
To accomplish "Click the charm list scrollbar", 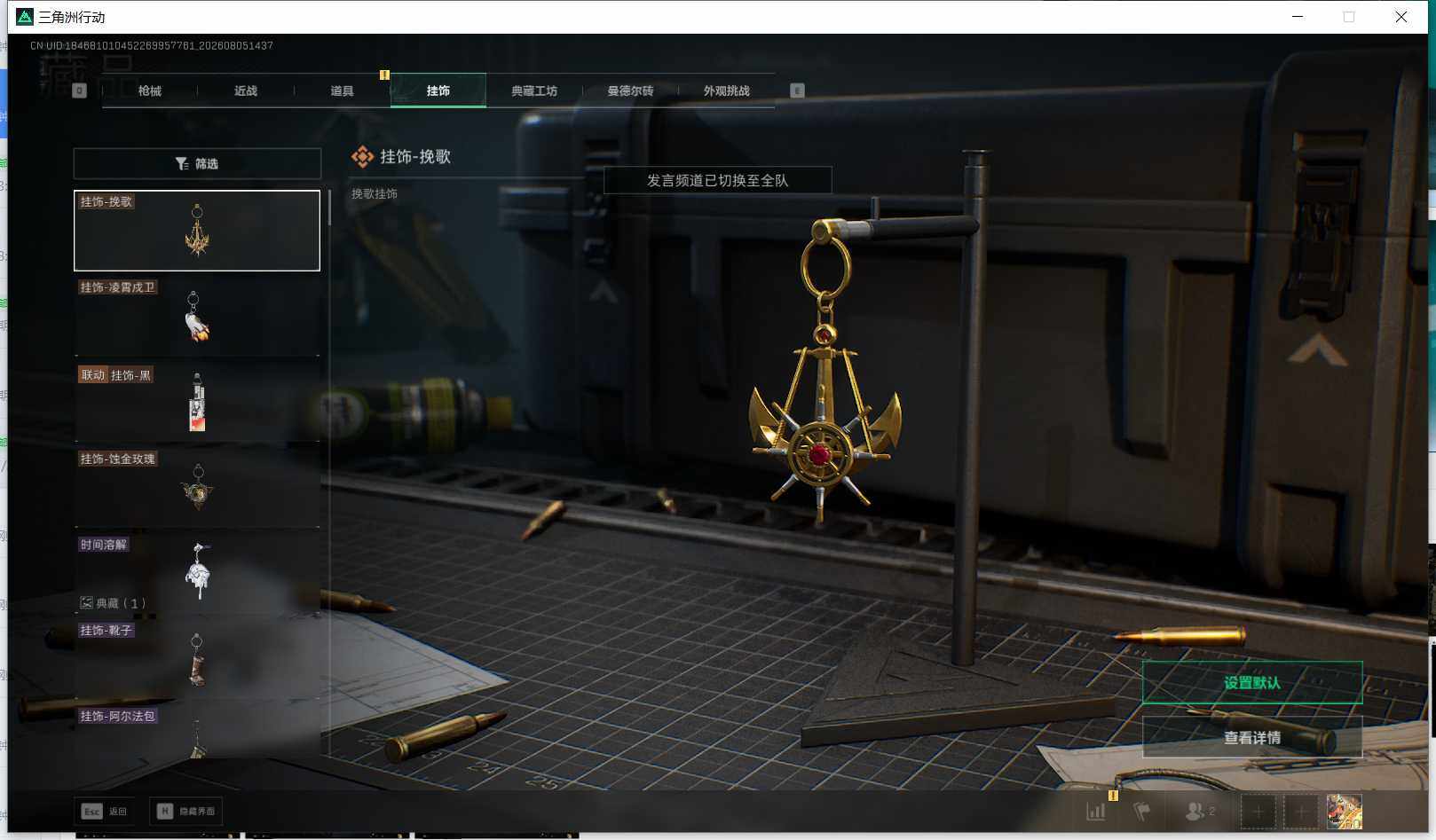I will (x=329, y=208).
